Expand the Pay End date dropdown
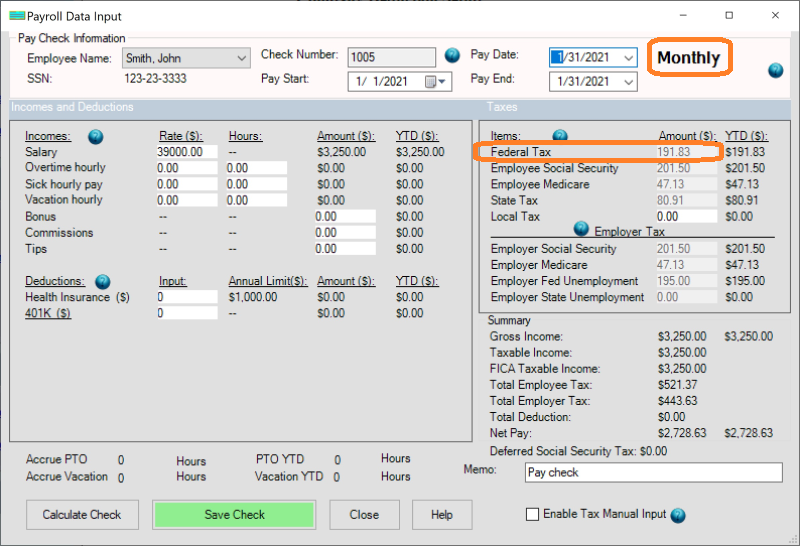 pos(627,81)
